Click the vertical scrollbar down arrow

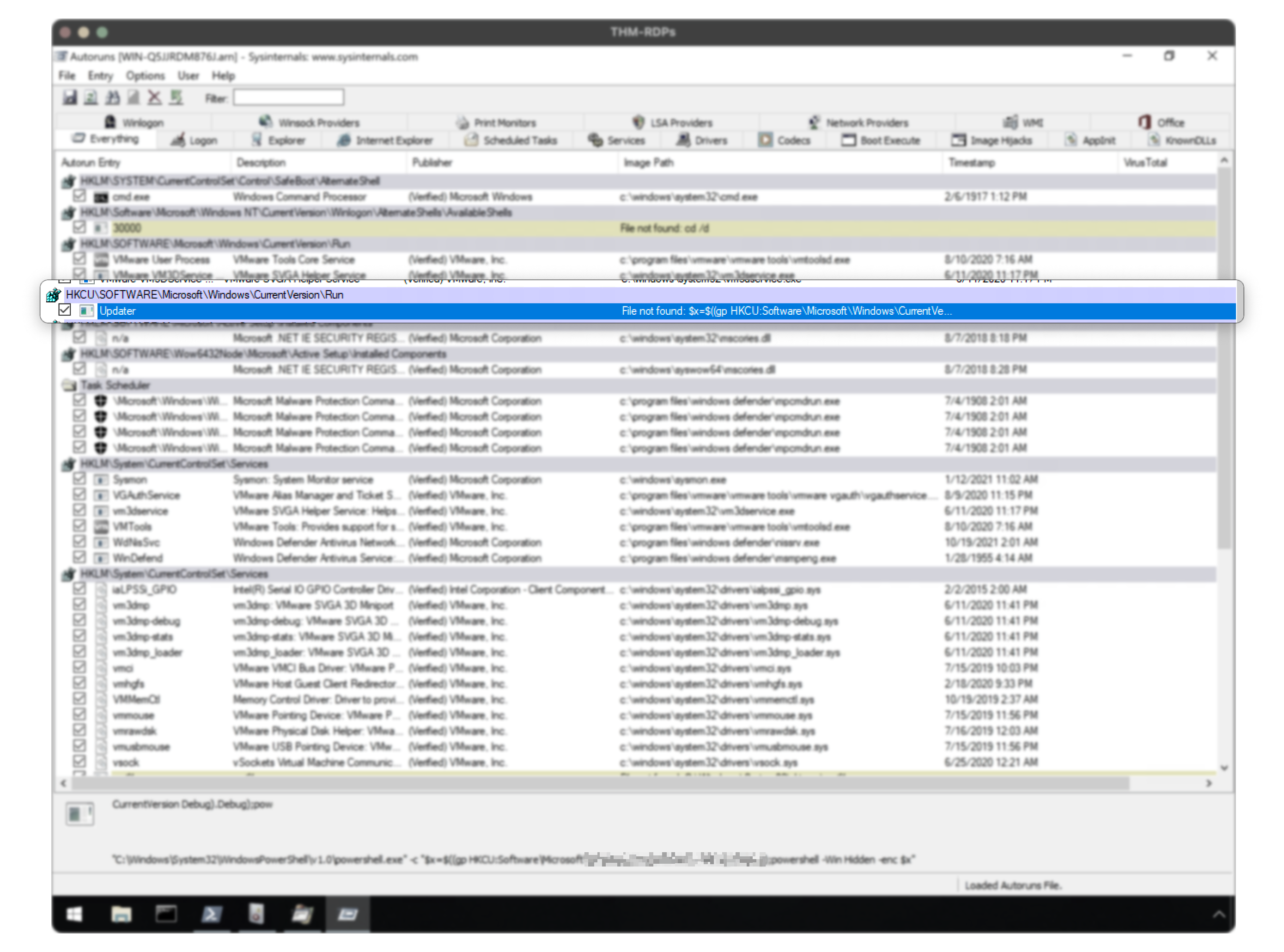tap(1224, 768)
